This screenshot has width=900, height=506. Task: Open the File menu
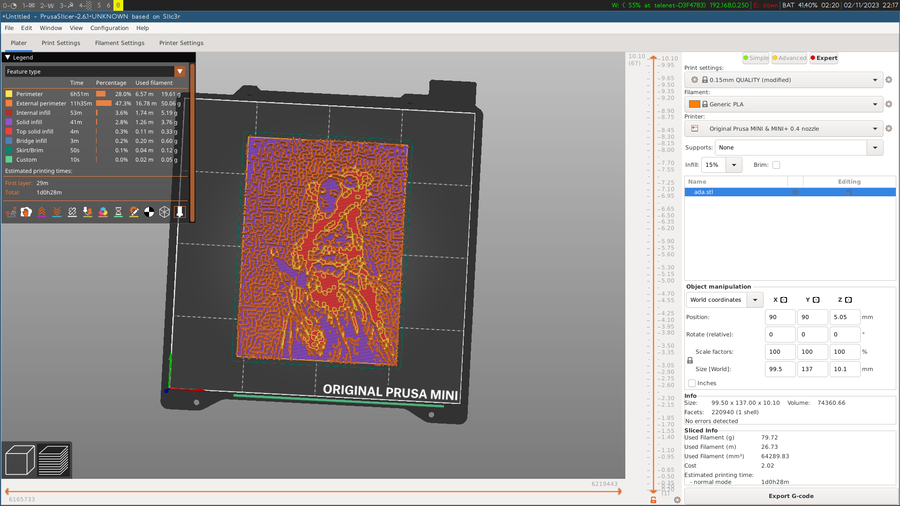(9, 28)
